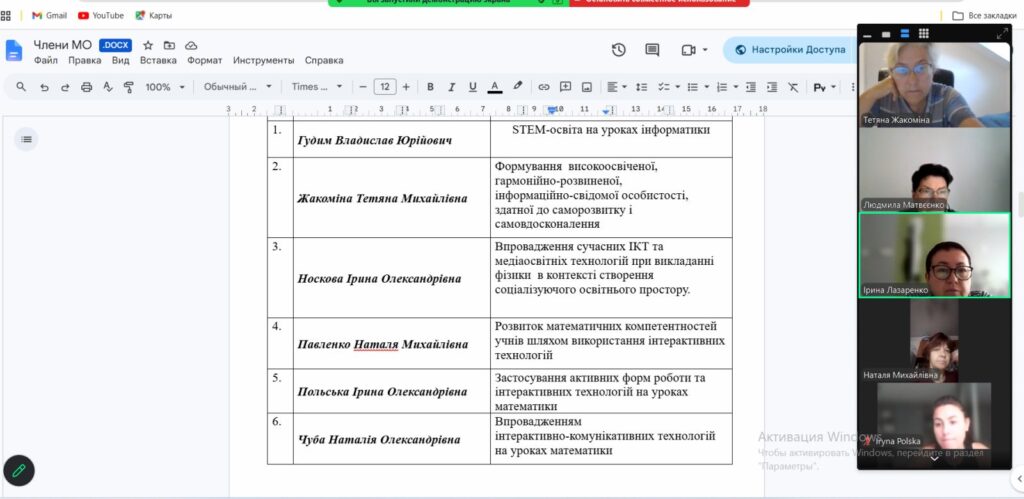
Task: Open the Файл menu
Action: [x=46, y=60]
